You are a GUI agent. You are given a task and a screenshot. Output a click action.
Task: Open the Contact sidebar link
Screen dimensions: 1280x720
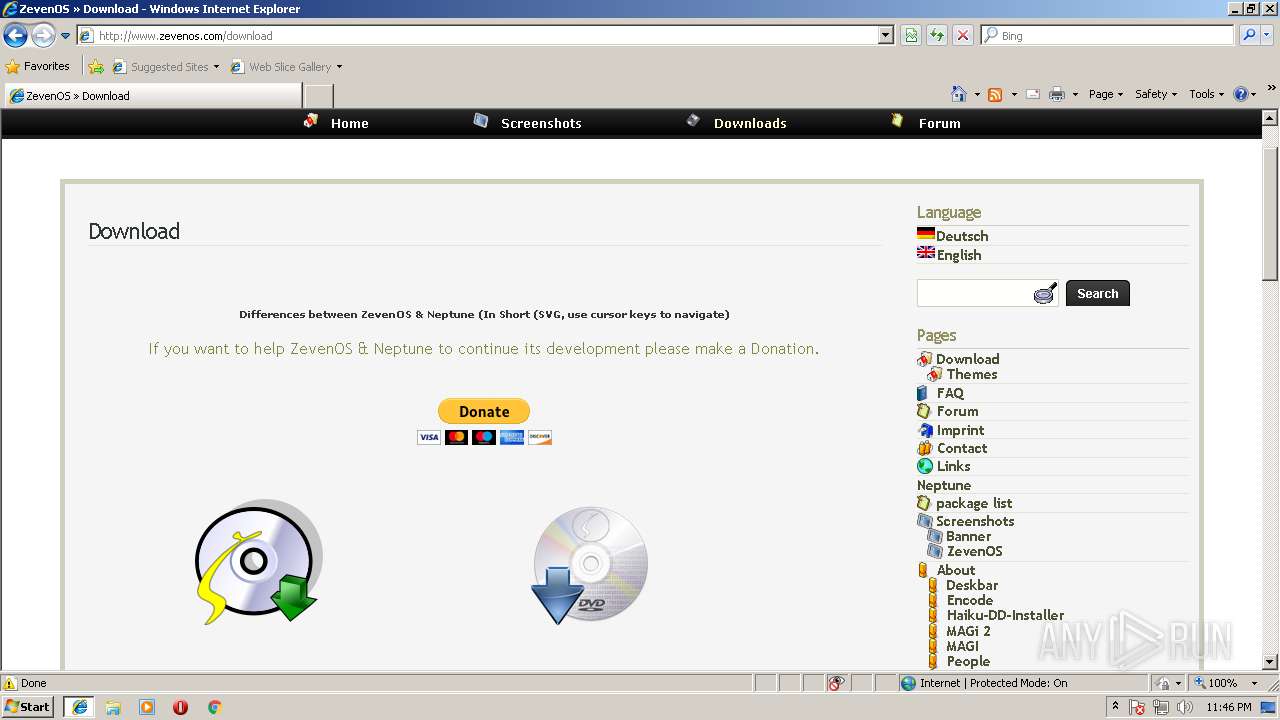click(962, 448)
